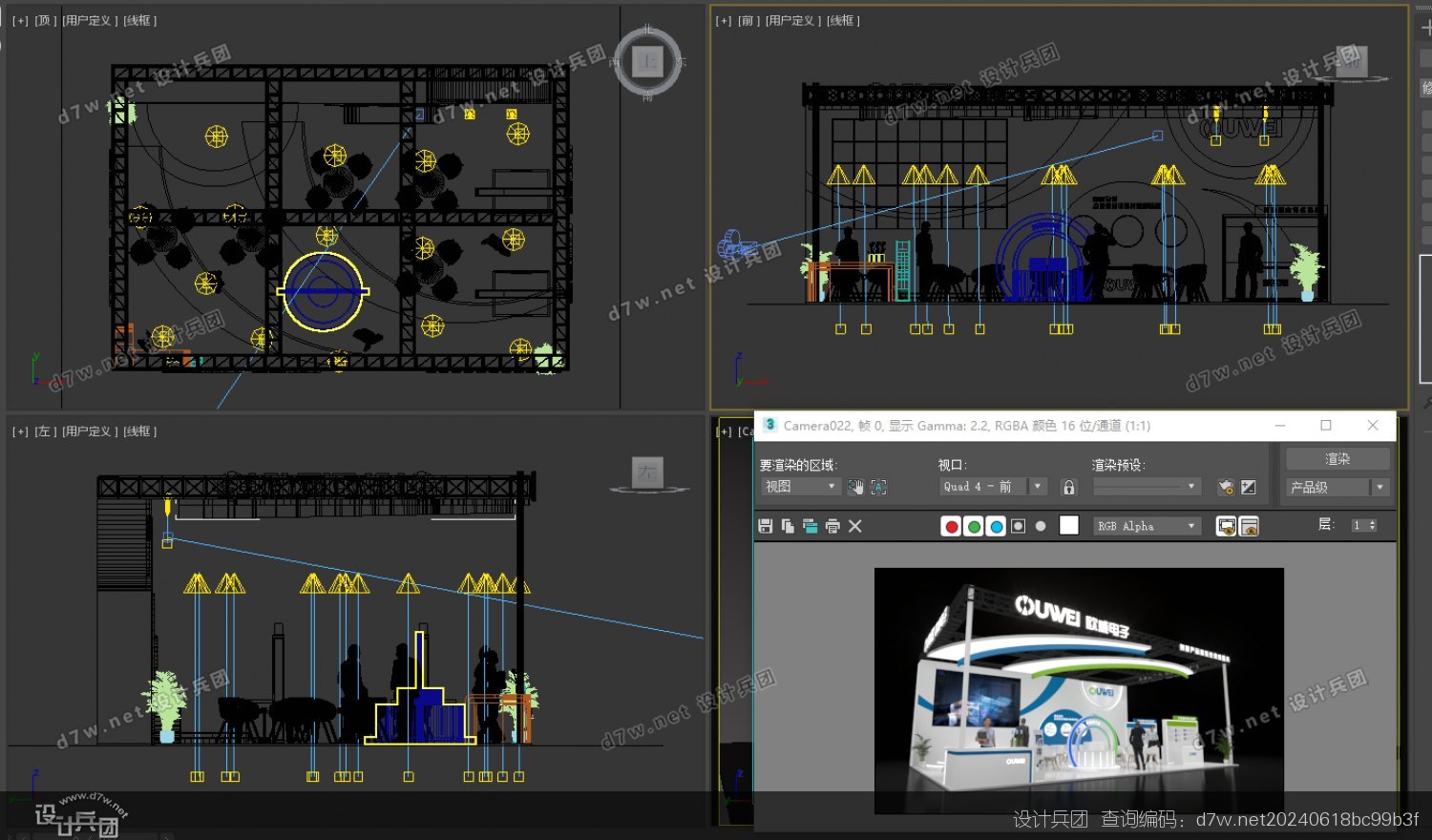Open Render Setup teapot icon
1432x840 pixels.
tap(1226, 487)
